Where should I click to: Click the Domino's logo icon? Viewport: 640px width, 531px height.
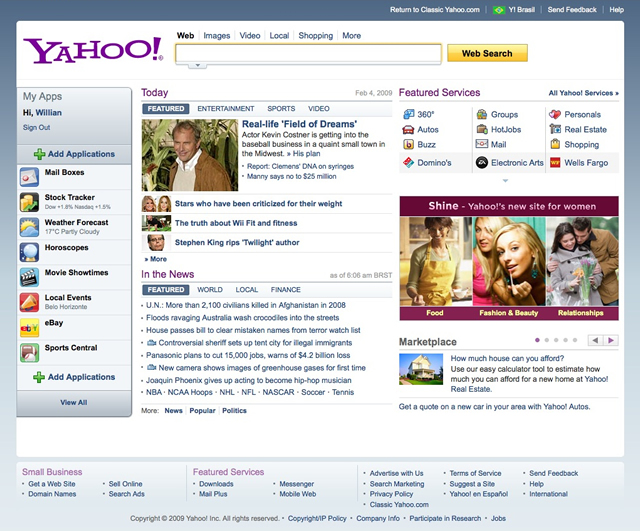(x=409, y=162)
